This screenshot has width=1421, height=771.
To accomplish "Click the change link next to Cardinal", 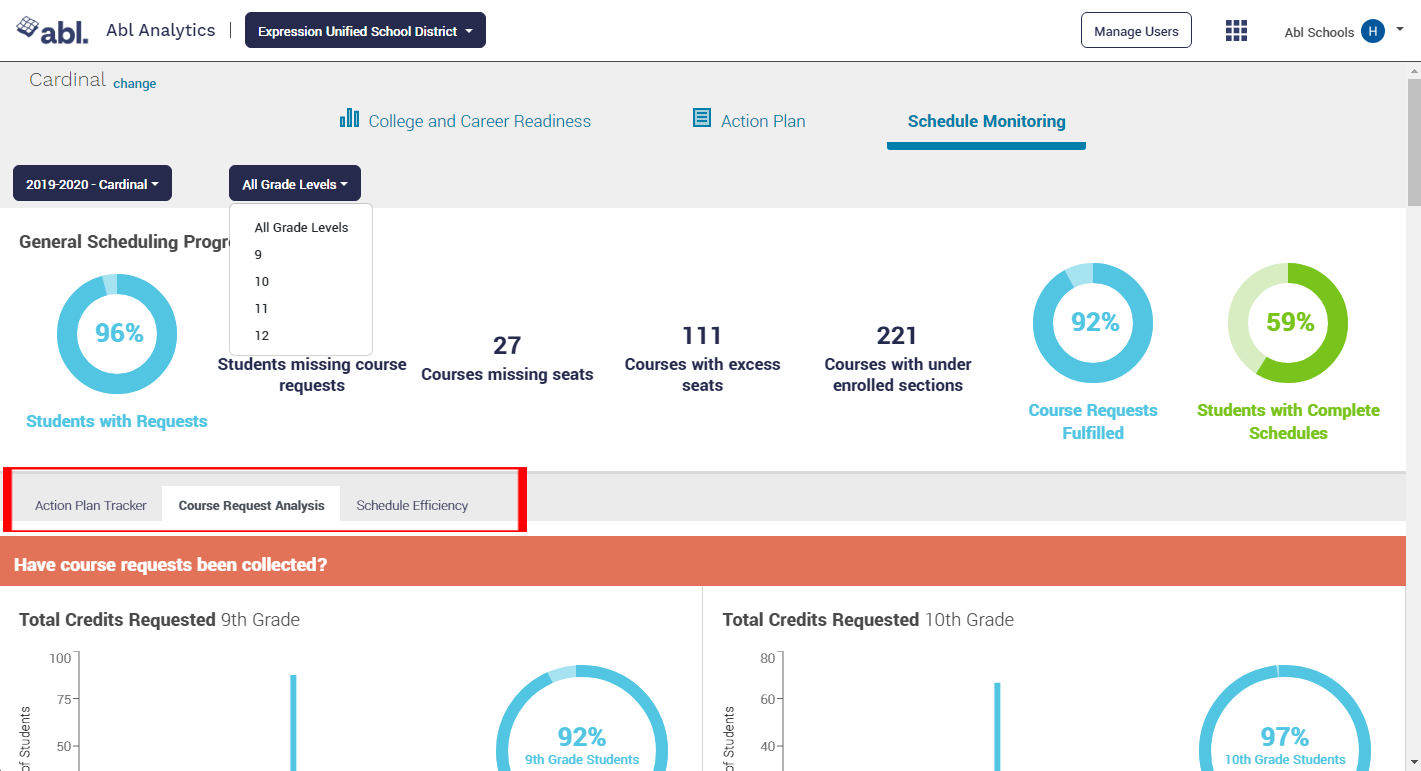I will (134, 84).
